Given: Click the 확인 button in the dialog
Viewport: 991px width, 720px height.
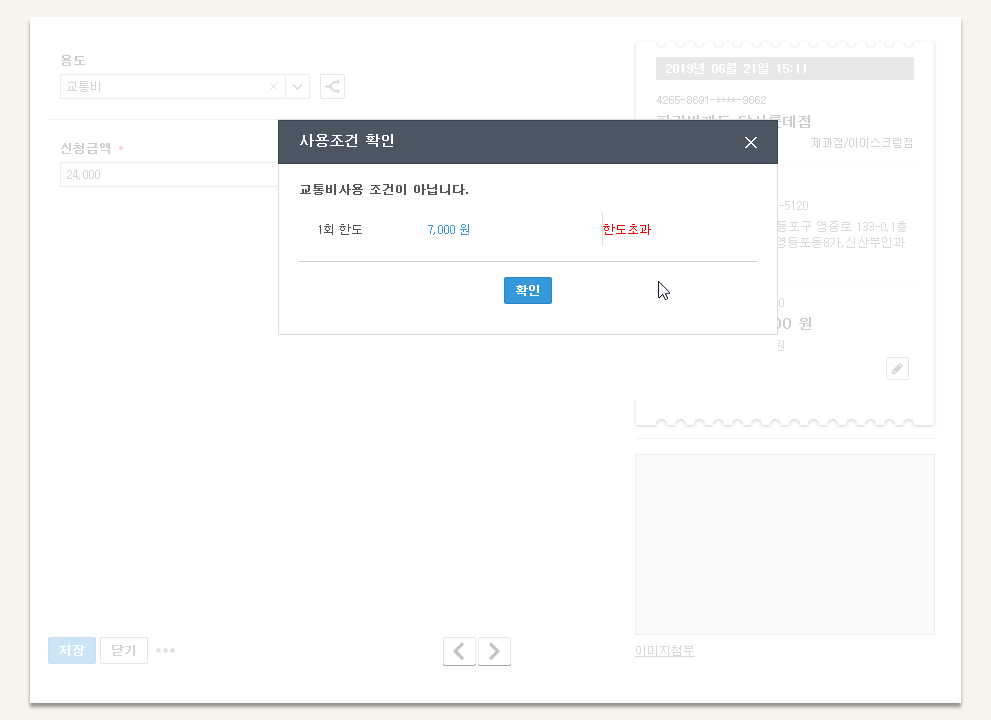Looking at the screenshot, I should tap(528, 290).
